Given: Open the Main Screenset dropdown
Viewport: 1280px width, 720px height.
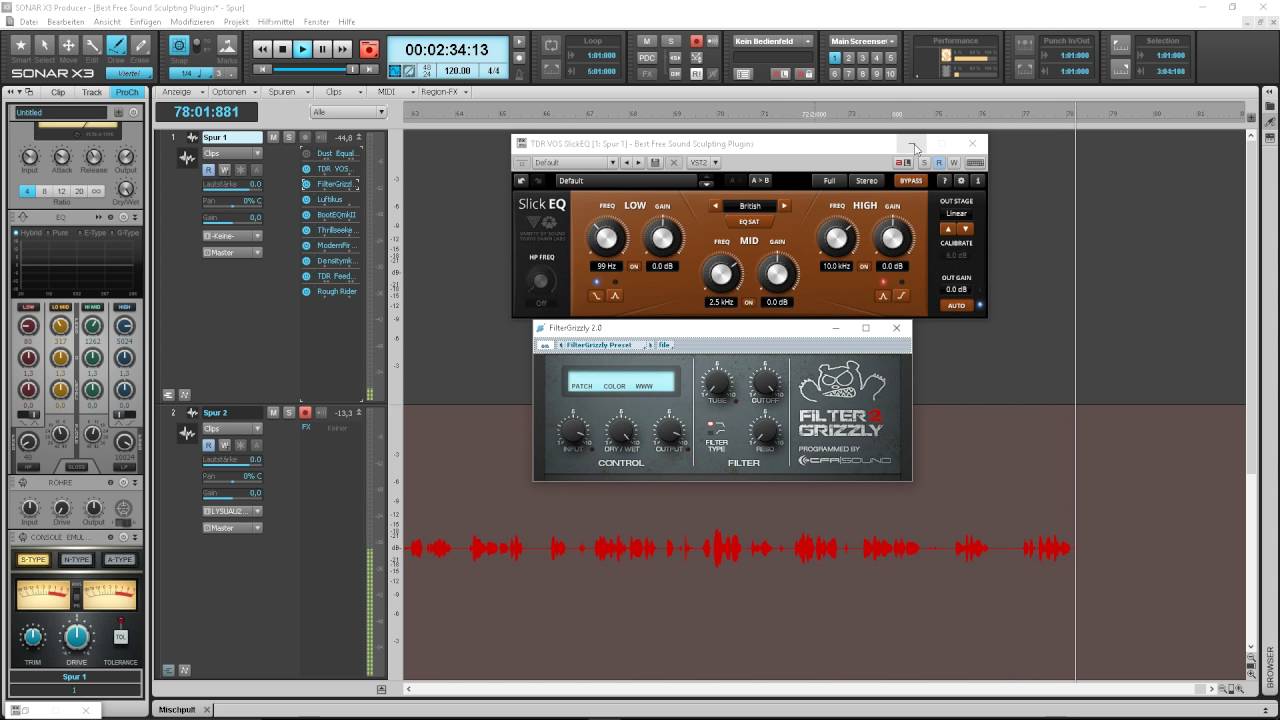Looking at the screenshot, I should (x=862, y=41).
